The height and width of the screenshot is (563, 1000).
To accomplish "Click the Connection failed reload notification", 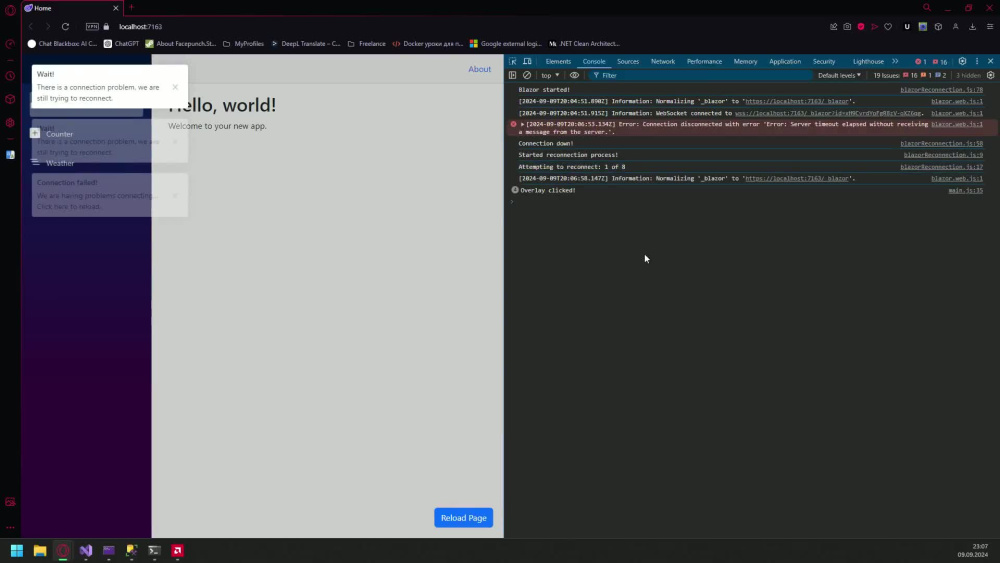I will point(110,194).
